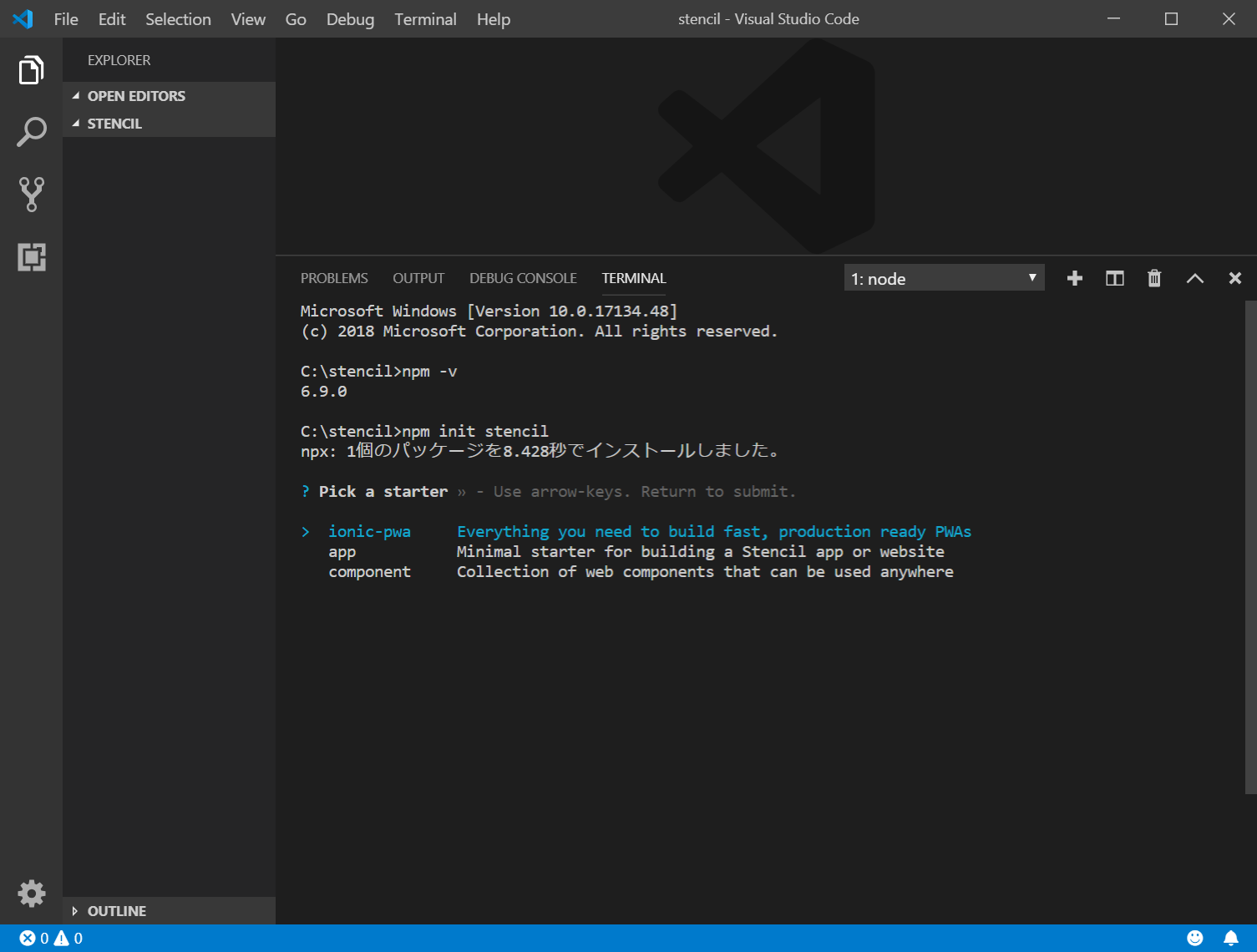
Task: Open feedback smiley in status bar
Action: pos(1195,939)
